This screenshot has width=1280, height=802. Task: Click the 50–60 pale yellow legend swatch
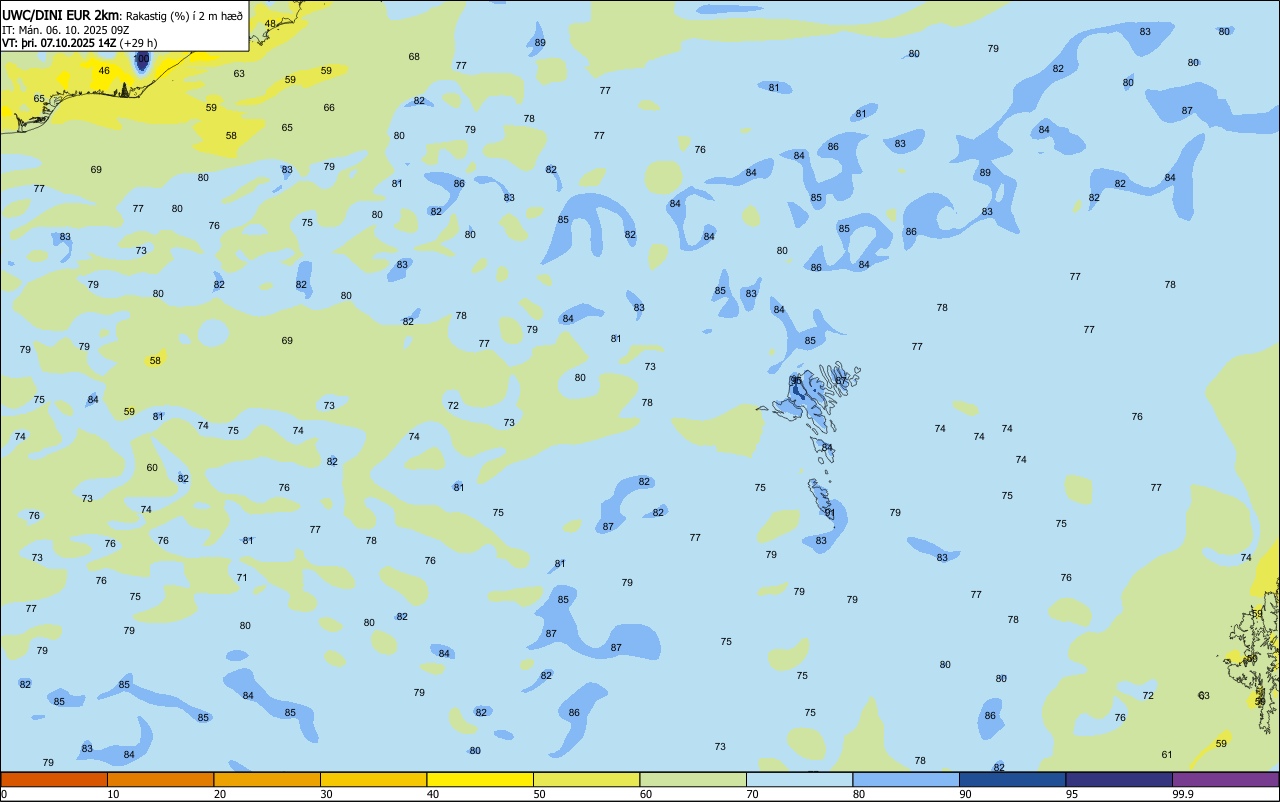coord(586,779)
